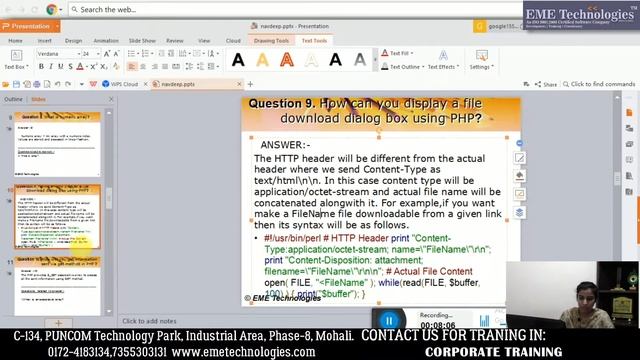Save the presentation with the floppy icon
The image size is (640, 360).
[16, 84]
